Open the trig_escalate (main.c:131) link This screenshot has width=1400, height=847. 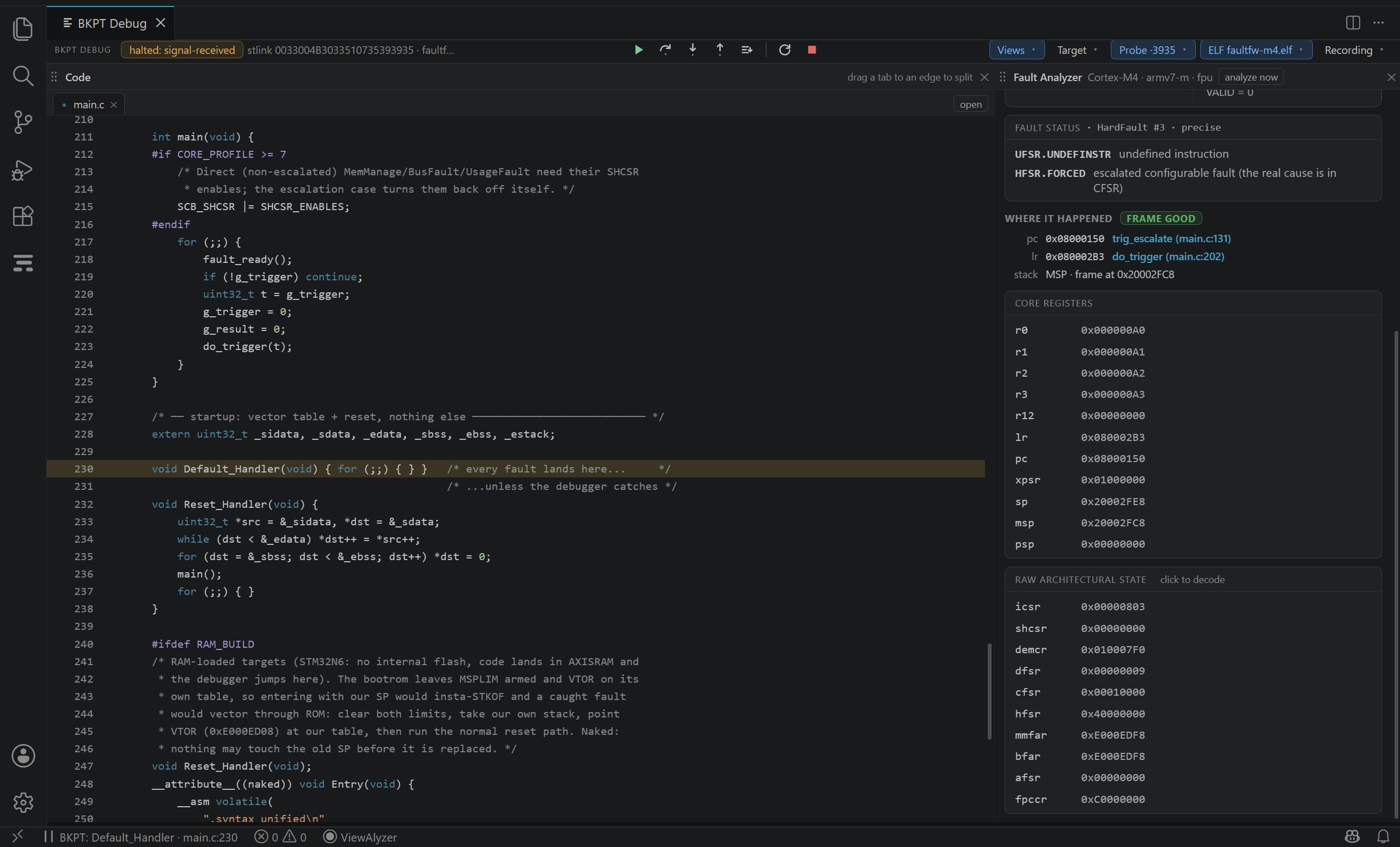point(1171,238)
